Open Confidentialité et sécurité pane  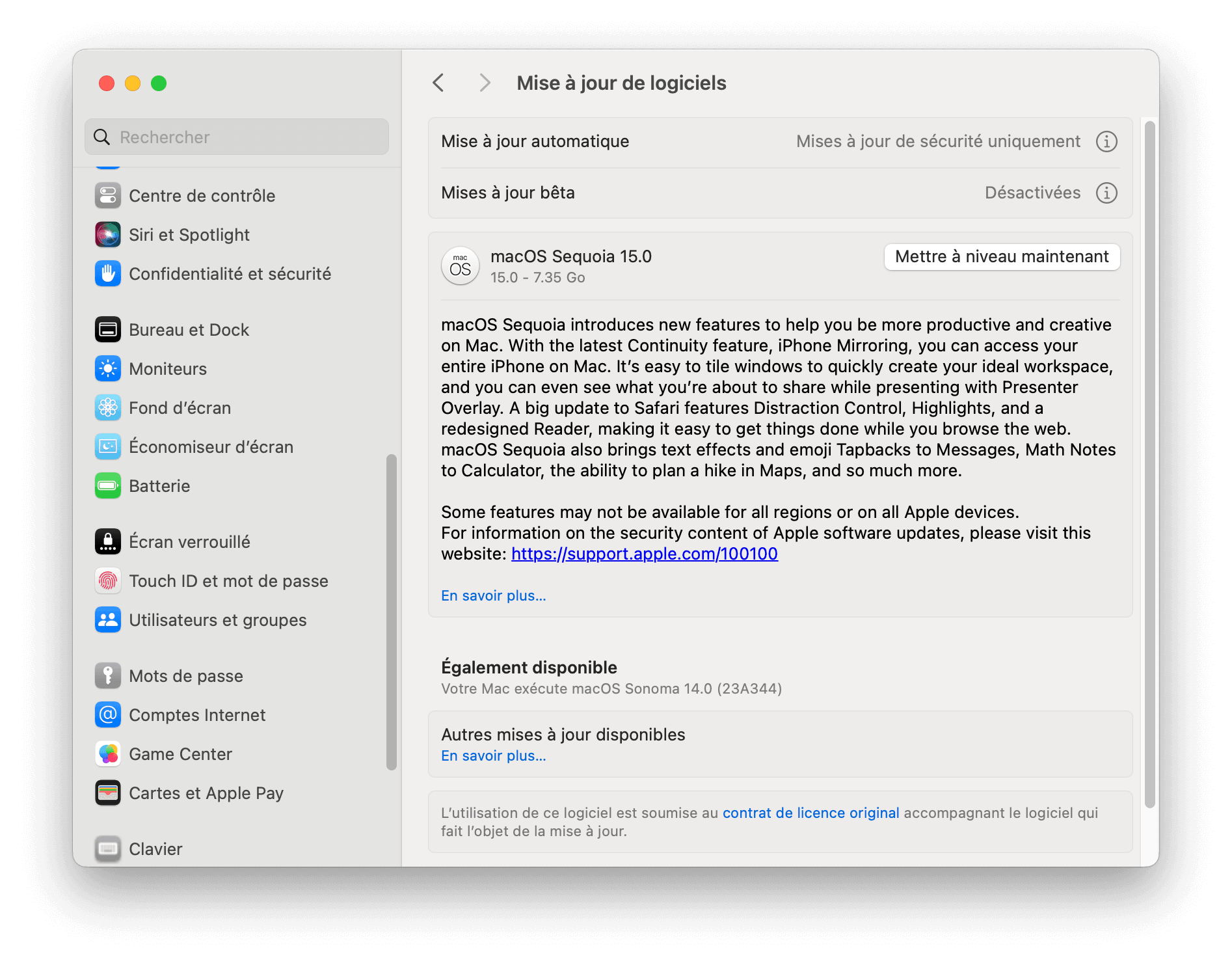click(x=237, y=274)
